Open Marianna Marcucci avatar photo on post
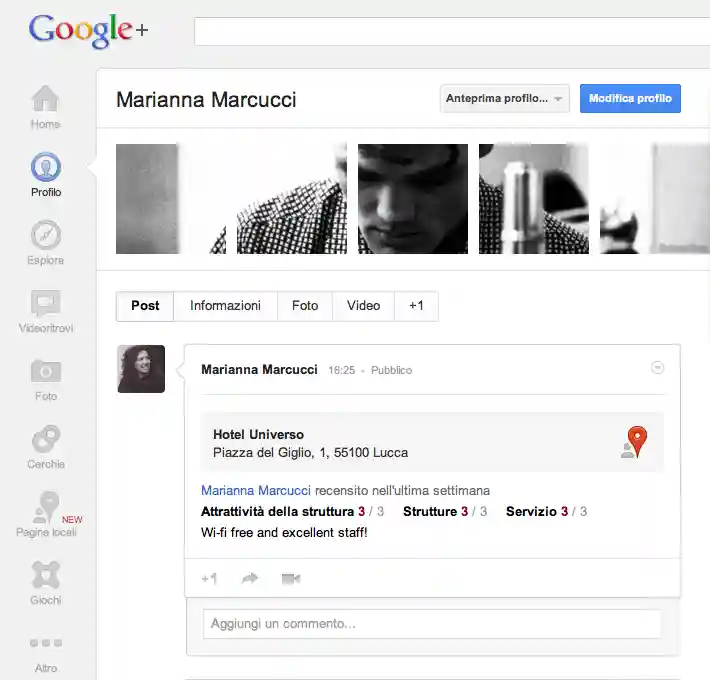Viewport: 710px width, 680px height. 141,369
